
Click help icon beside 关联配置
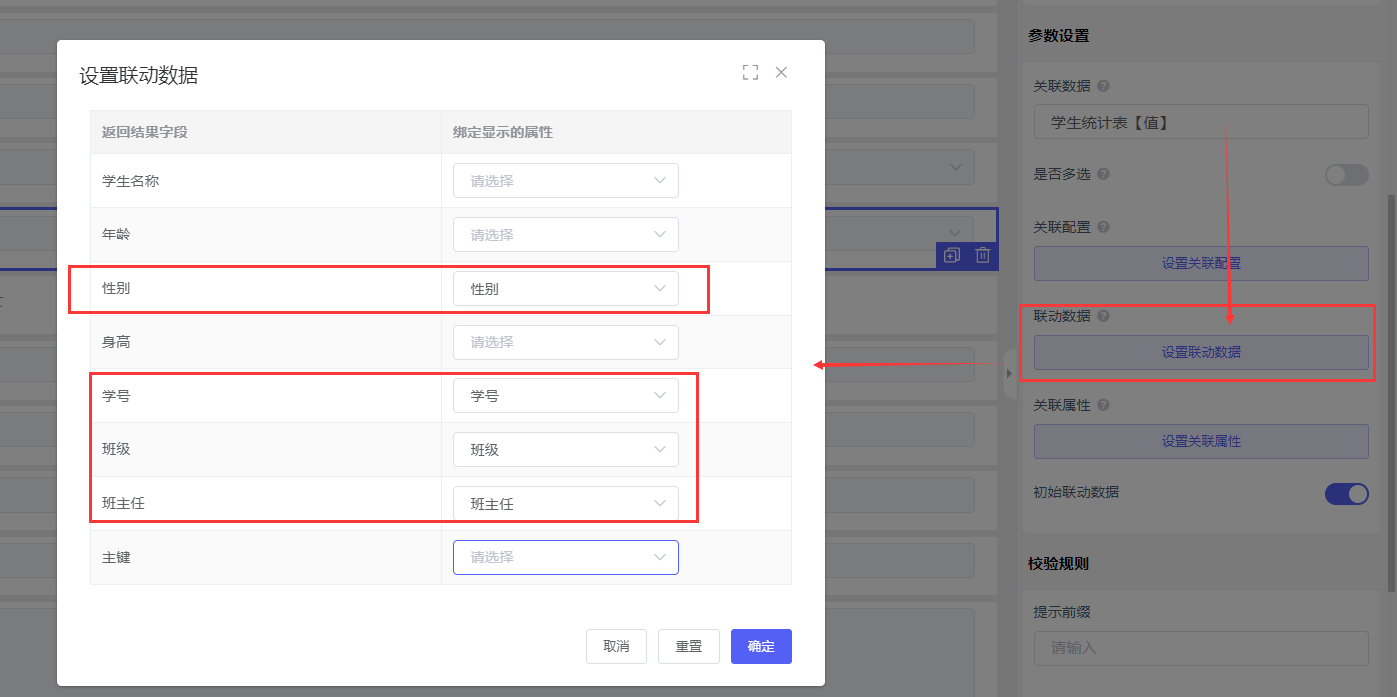1103,227
